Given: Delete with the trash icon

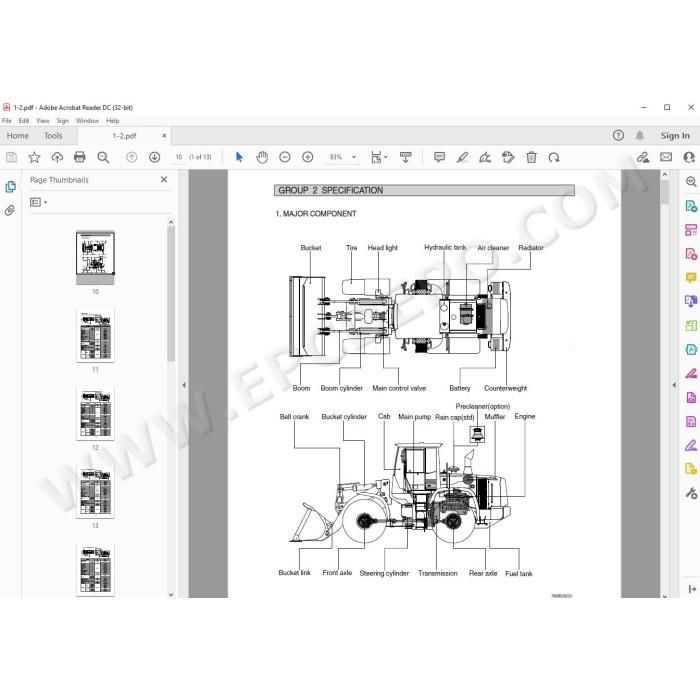Looking at the screenshot, I should pos(531,157).
